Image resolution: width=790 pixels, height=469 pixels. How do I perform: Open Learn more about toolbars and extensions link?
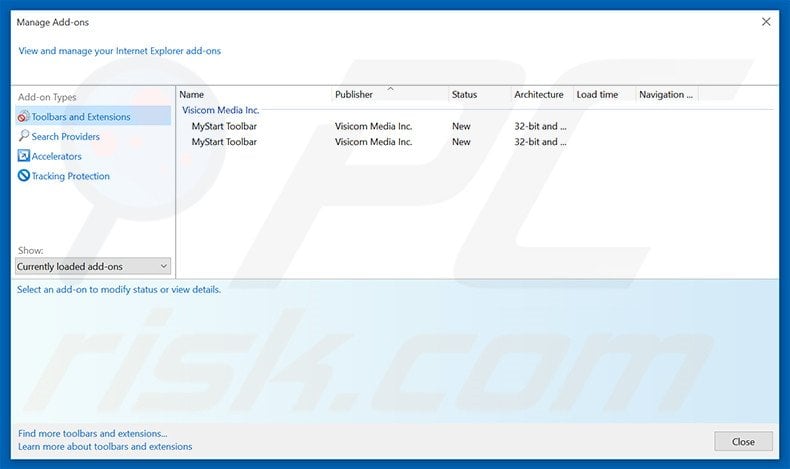pyautogui.click(x=105, y=446)
